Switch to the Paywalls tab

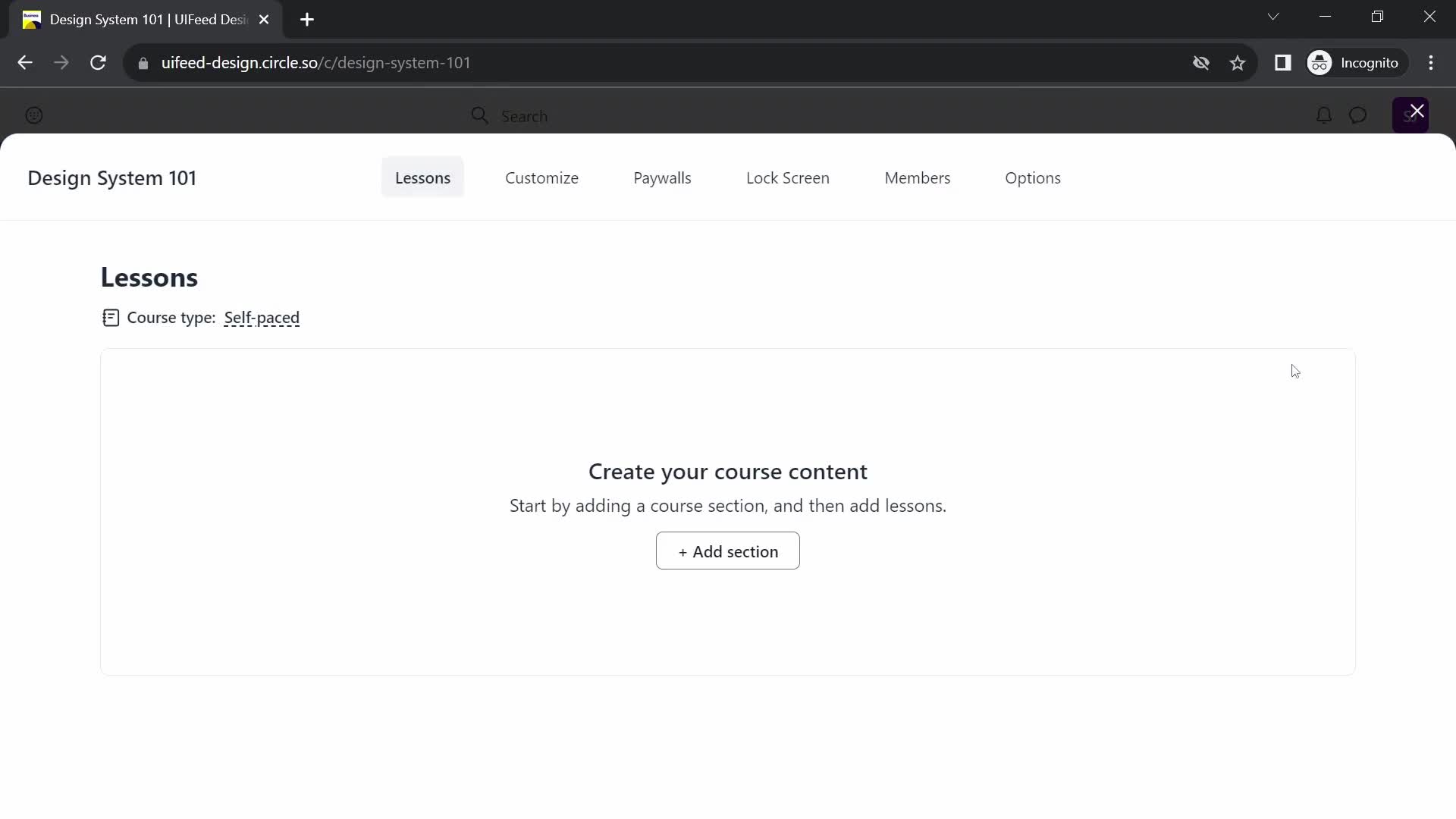pyautogui.click(x=662, y=177)
